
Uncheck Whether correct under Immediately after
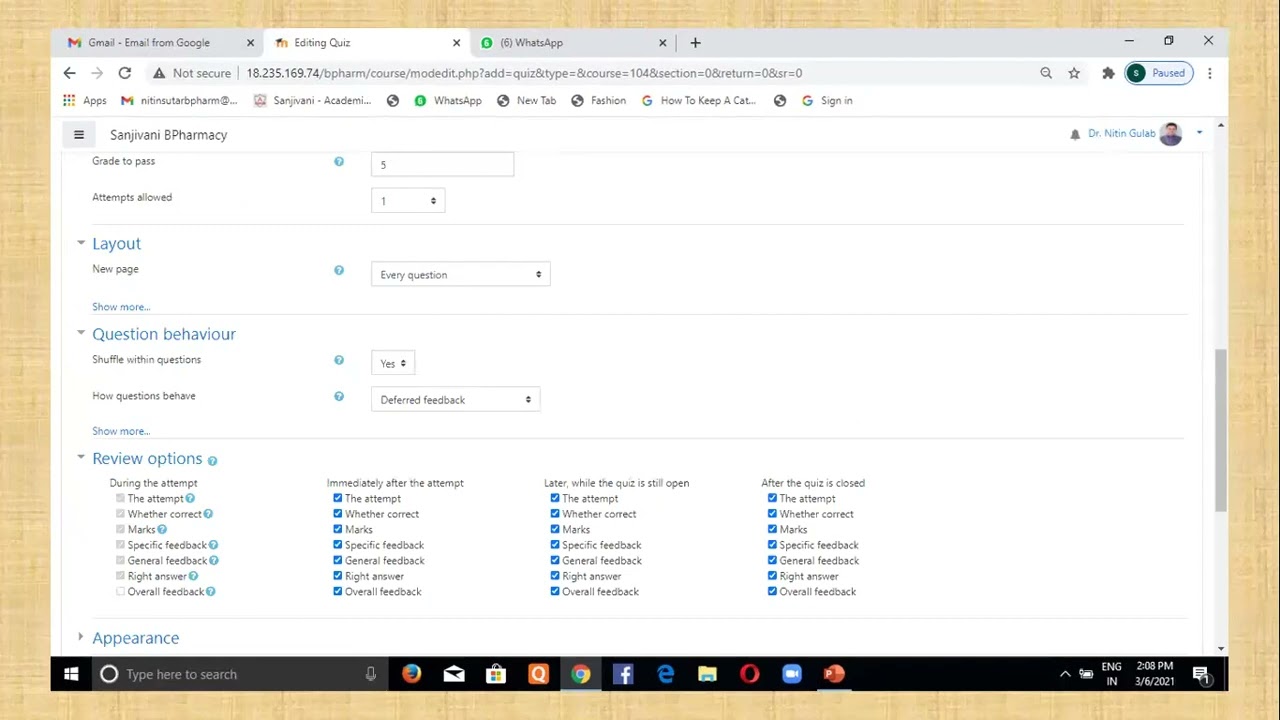(338, 514)
